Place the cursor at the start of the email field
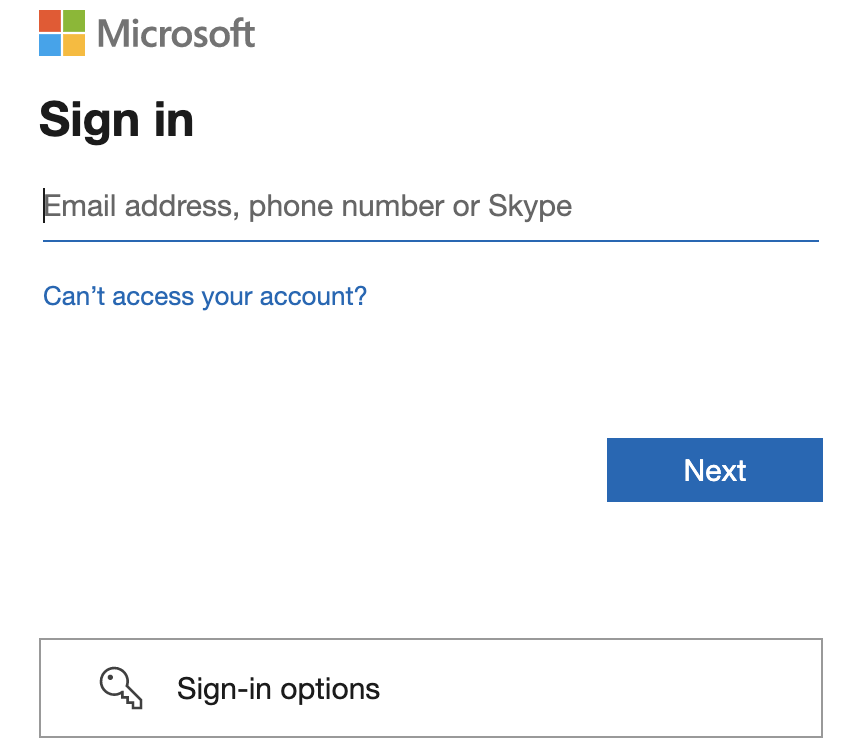The height and width of the screenshot is (754, 860). coord(45,207)
